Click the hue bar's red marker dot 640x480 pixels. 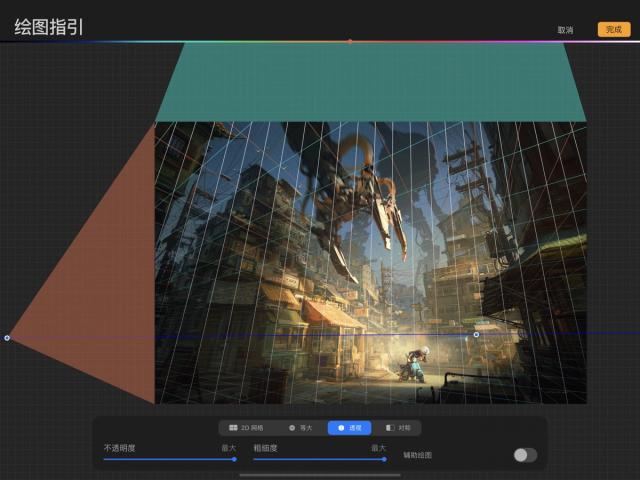350,42
